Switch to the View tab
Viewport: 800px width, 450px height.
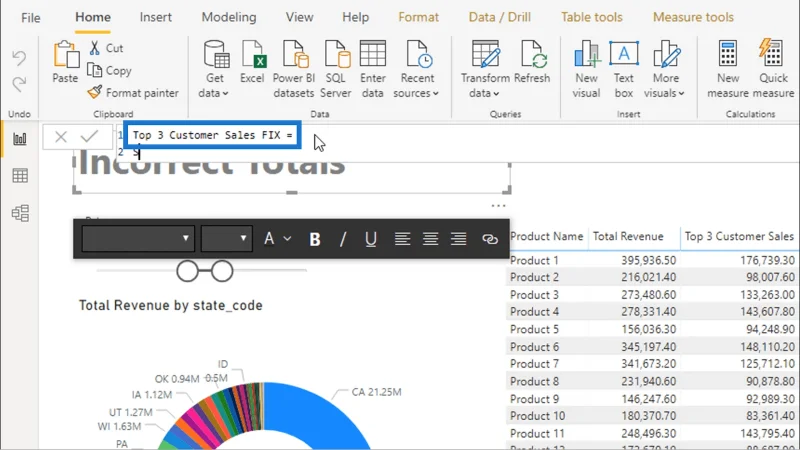click(299, 17)
